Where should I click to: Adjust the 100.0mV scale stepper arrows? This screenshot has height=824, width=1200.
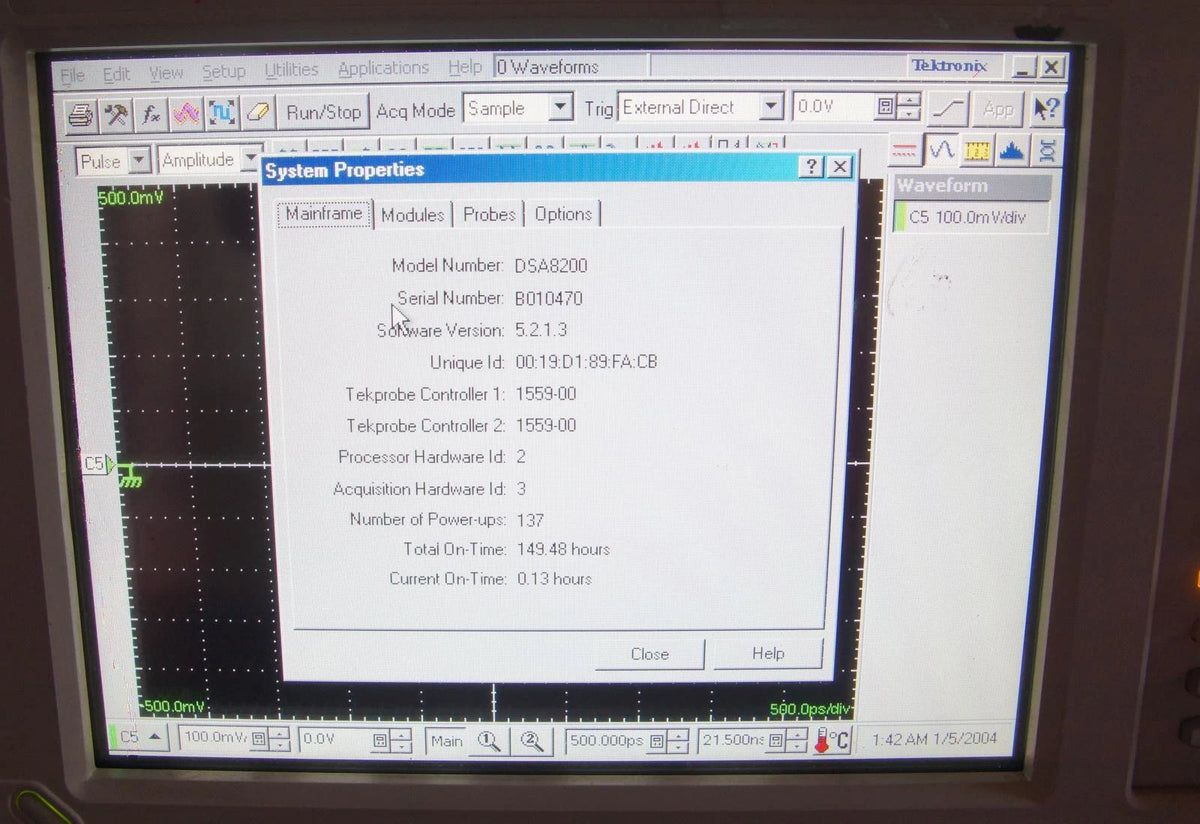pos(279,740)
